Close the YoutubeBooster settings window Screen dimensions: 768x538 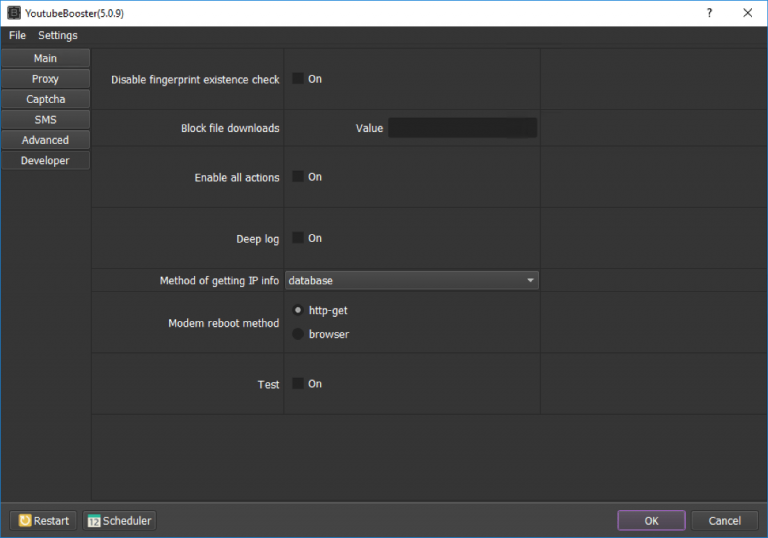747,13
